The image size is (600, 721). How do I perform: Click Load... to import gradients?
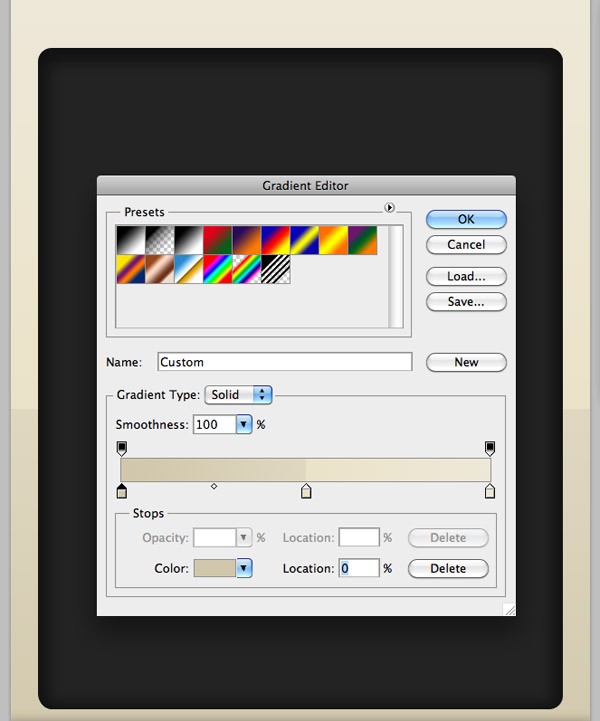(x=466, y=276)
